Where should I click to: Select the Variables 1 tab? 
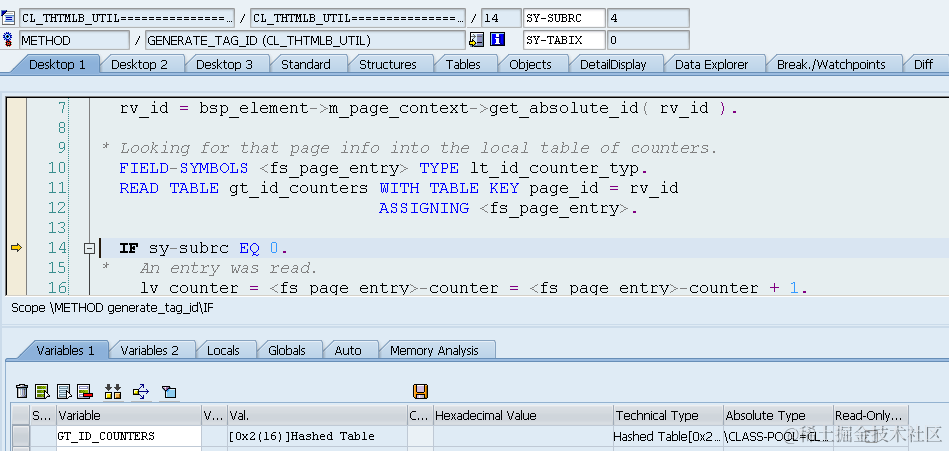(65, 350)
